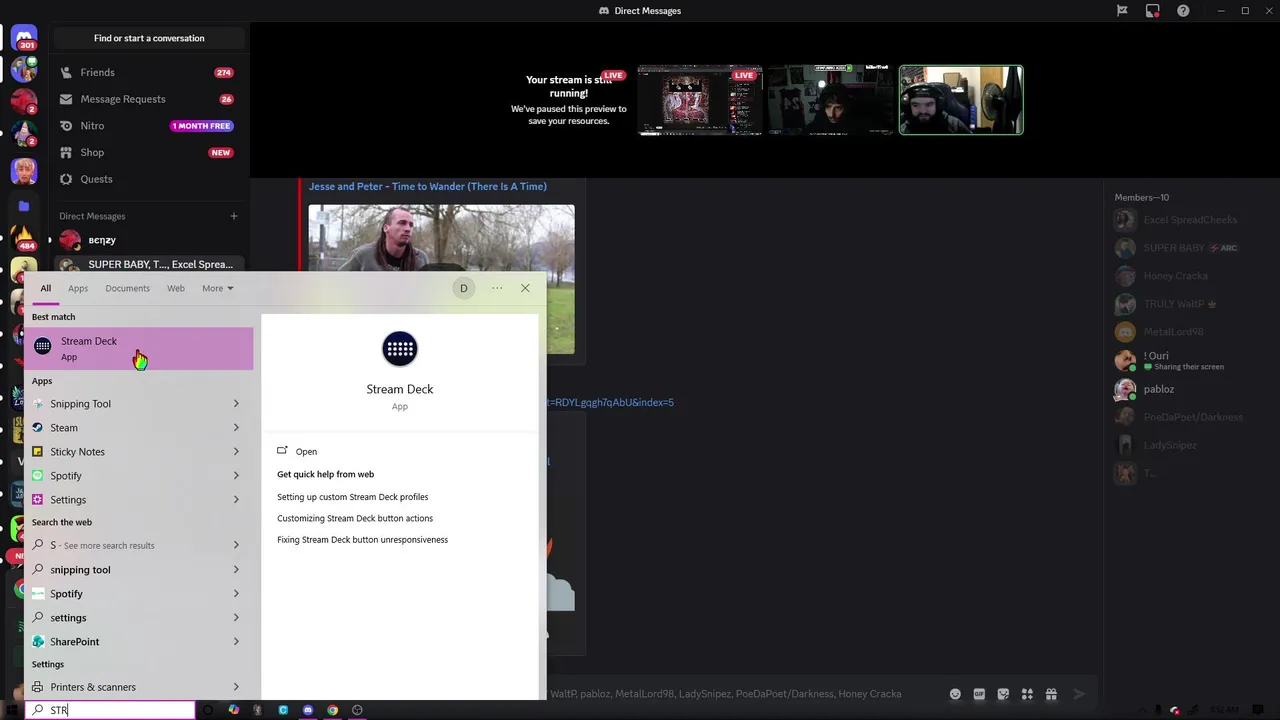This screenshot has height=720, width=1280.
Task: Expand Steam result options arrow
Action: pos(236,428)
